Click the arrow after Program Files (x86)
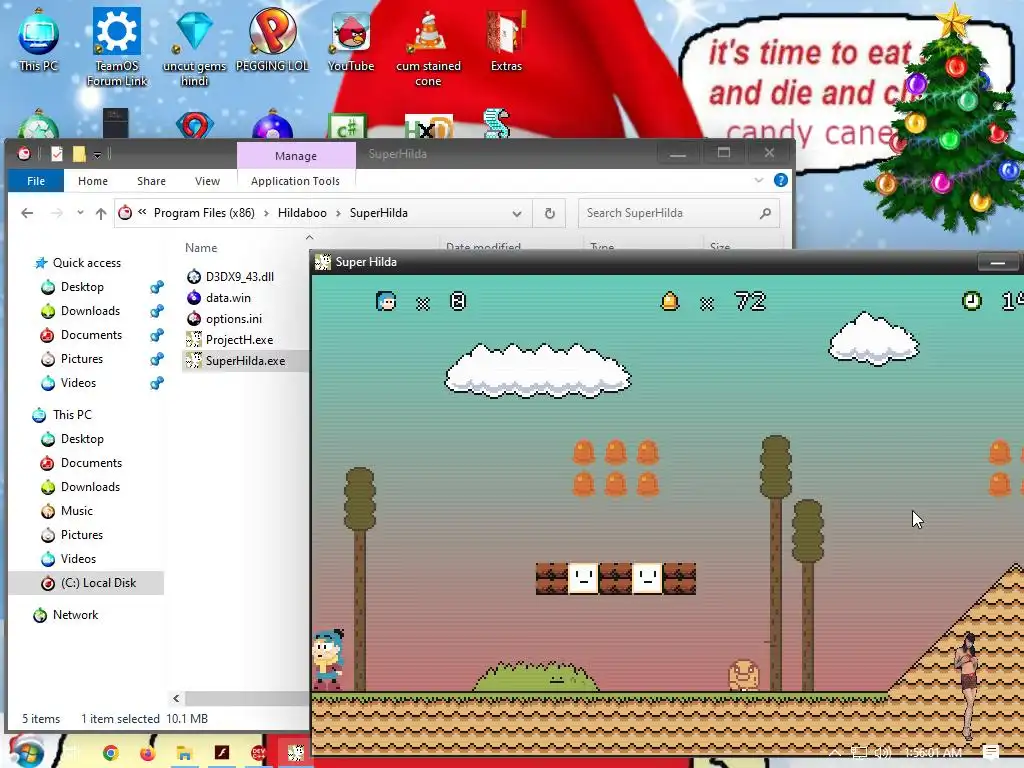This screenshot has width=1024, height=768. [266, 213]
